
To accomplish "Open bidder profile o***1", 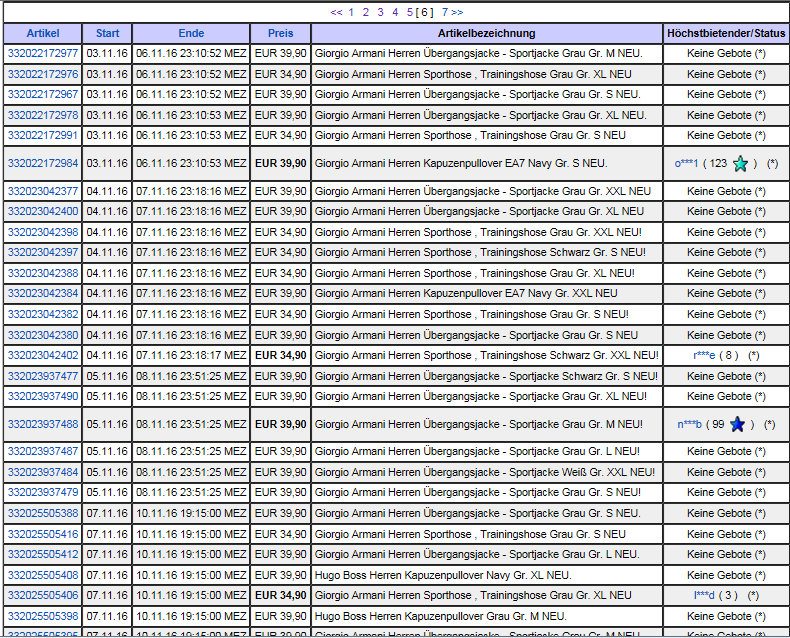I will coord(686,163).
